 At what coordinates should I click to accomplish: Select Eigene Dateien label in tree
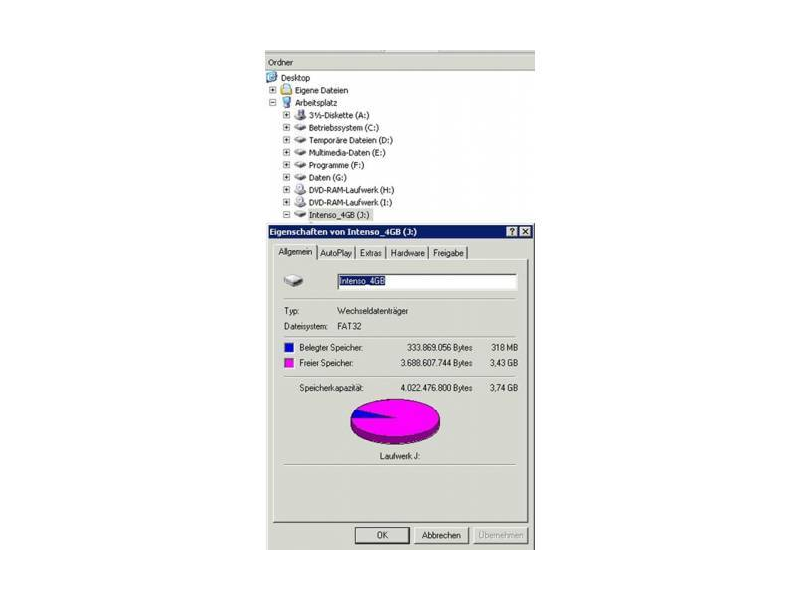(321, 90)
